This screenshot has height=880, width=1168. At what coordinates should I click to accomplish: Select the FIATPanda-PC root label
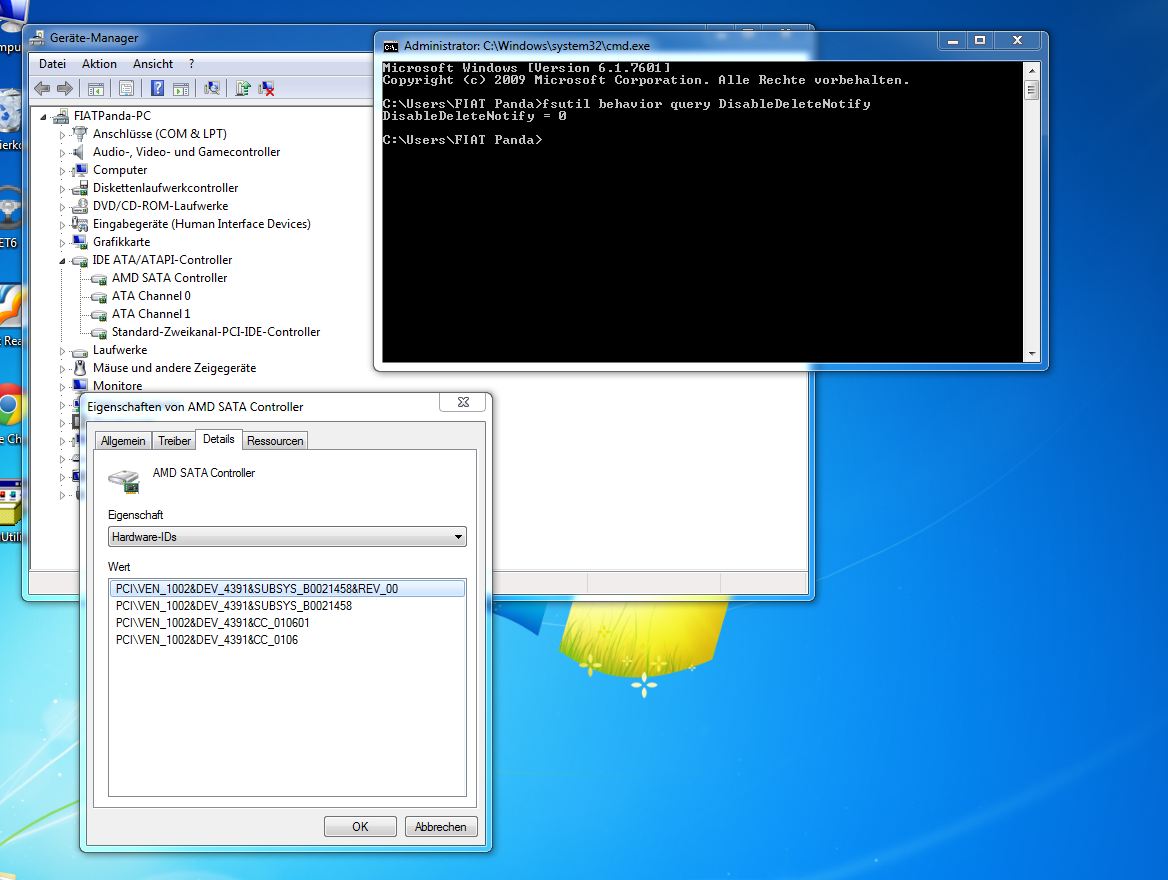pyautogui.click(x=112, y=115)
